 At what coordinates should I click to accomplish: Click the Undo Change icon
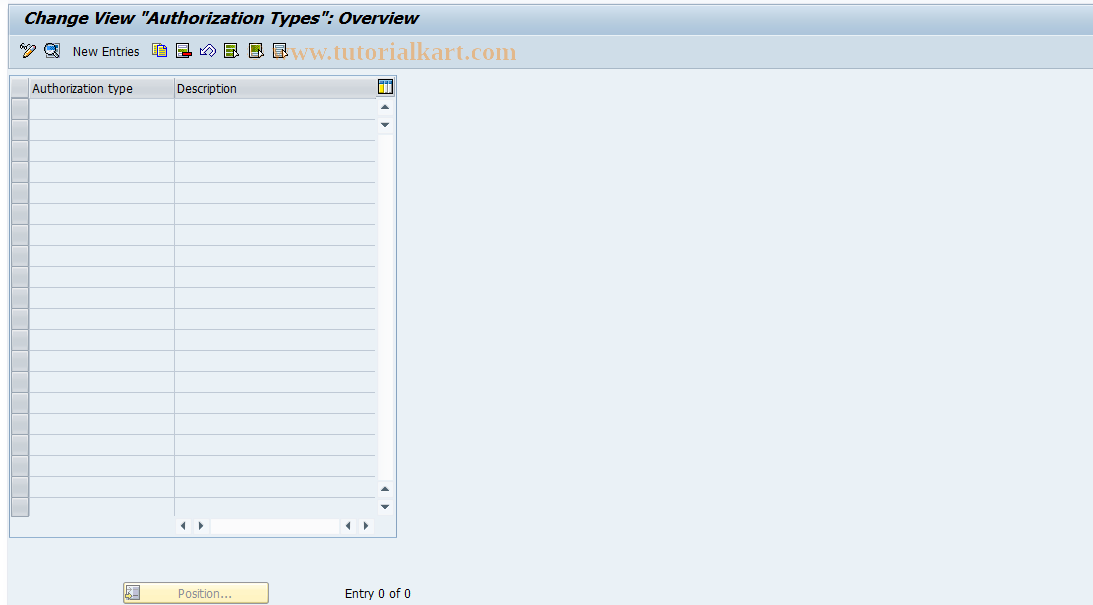coord(208,51)
